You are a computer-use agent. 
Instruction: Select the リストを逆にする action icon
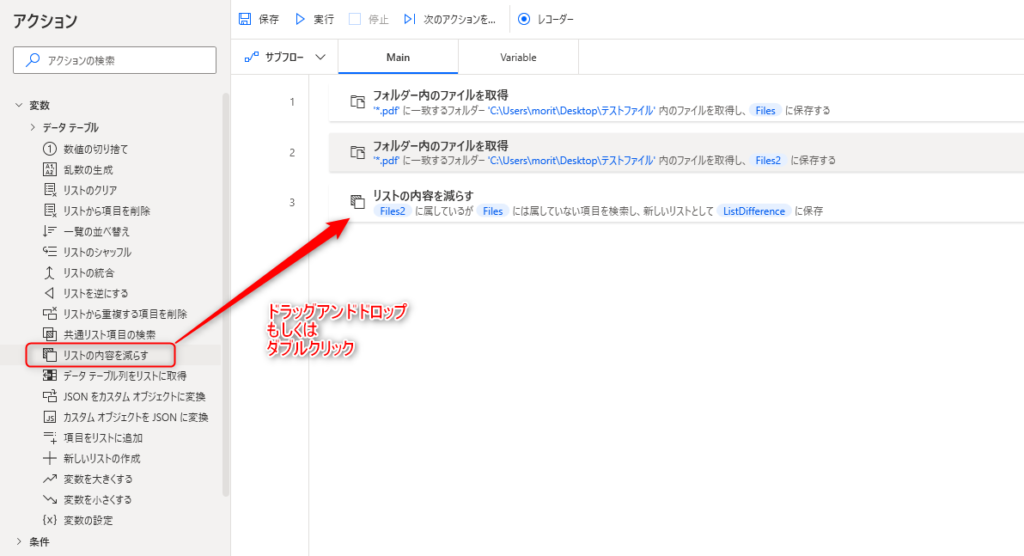click(x=49, y=293)
